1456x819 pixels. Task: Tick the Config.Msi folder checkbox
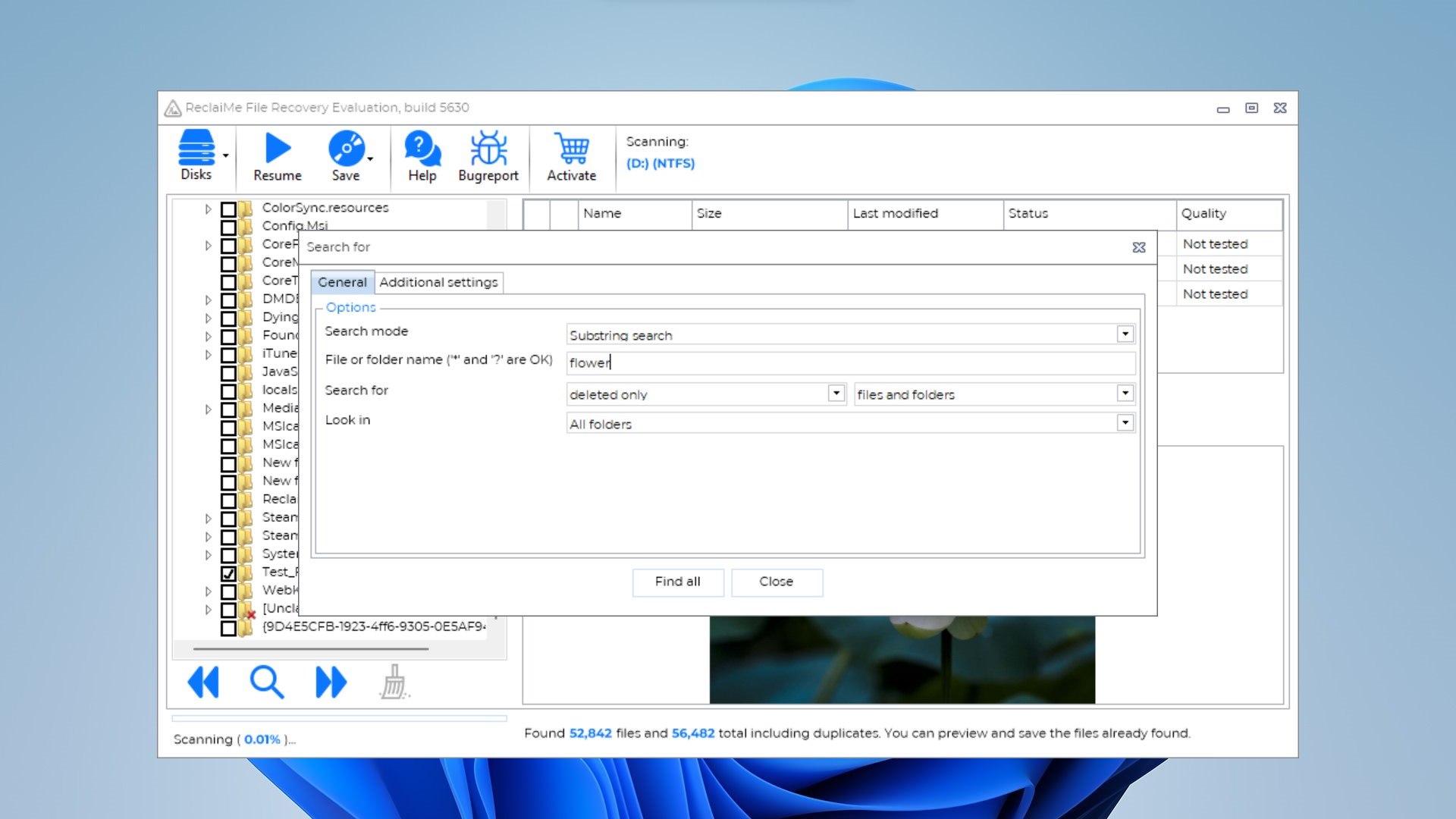point(228,227)
